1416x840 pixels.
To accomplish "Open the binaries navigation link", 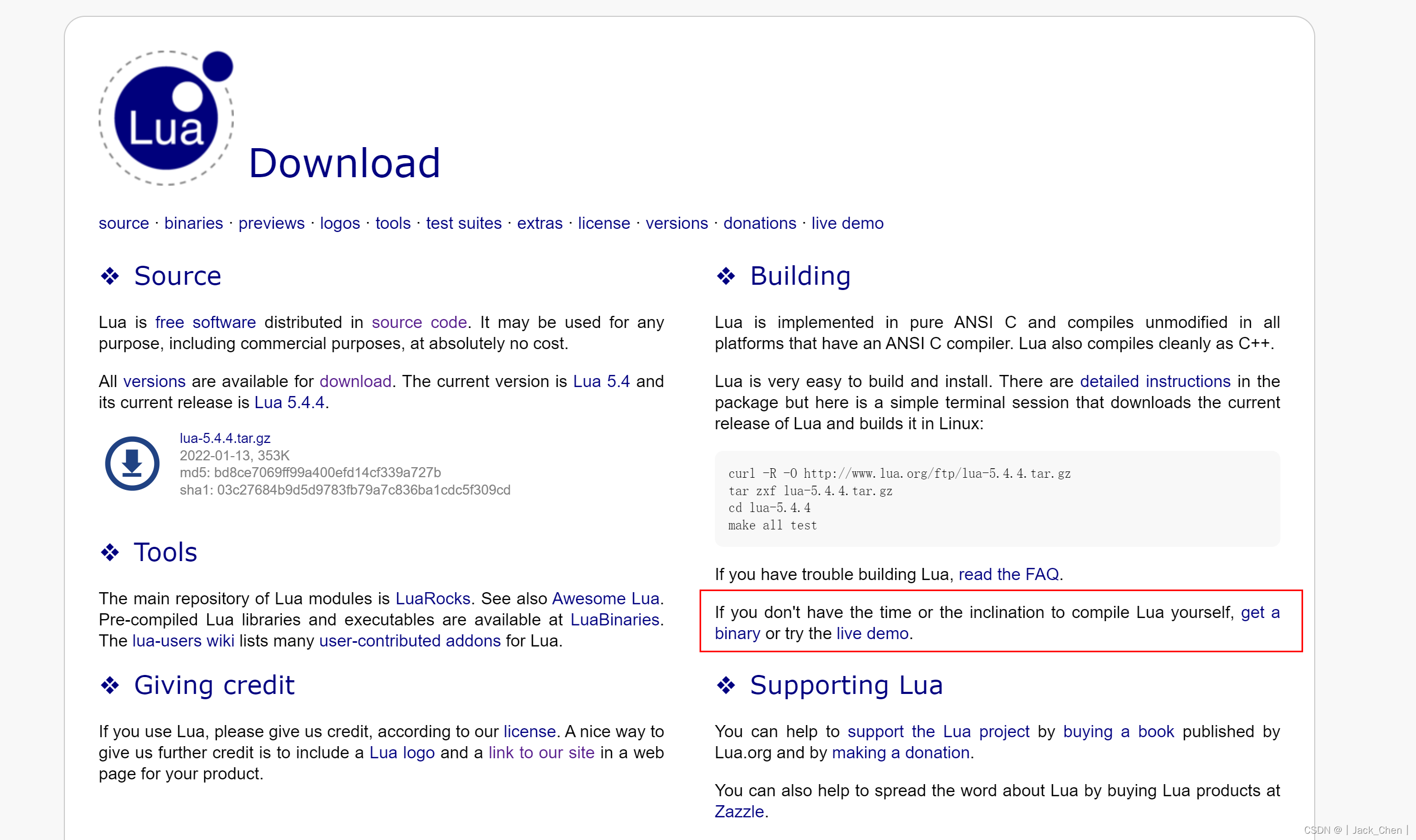I will tap(194, 223).
